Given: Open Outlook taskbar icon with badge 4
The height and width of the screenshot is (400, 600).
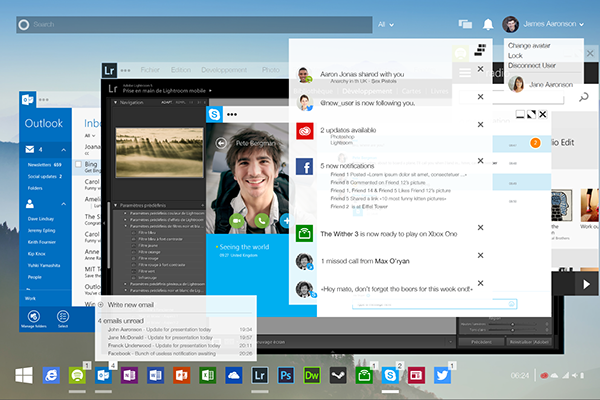Looking at the screenshot, I should (103, 375).
